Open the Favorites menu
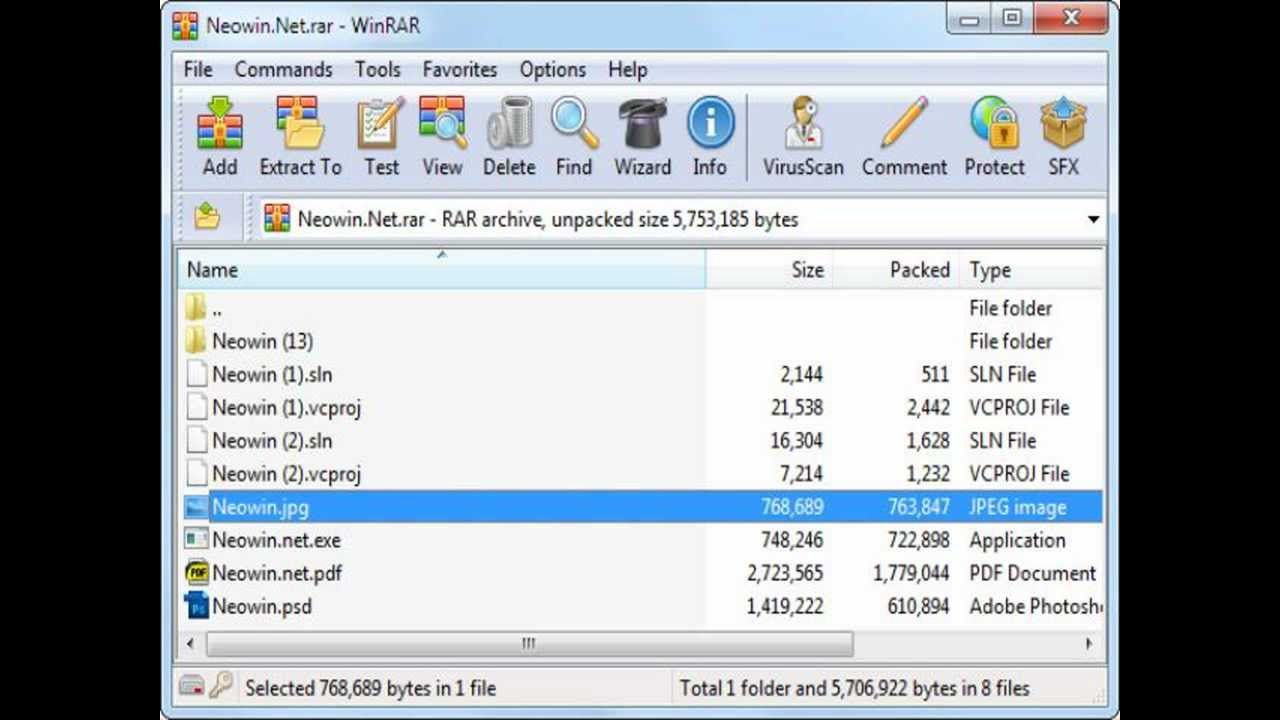Viewport: 1280px width, 720px height. coord(459,70)
